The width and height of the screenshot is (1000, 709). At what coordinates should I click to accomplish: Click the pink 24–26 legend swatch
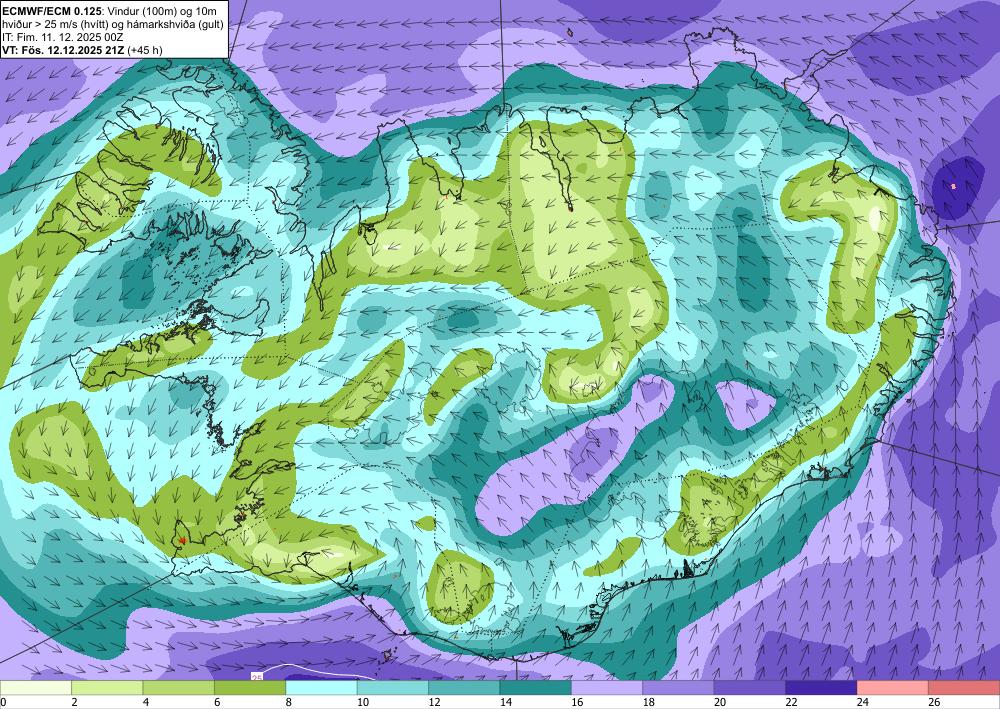coord(893,688)
